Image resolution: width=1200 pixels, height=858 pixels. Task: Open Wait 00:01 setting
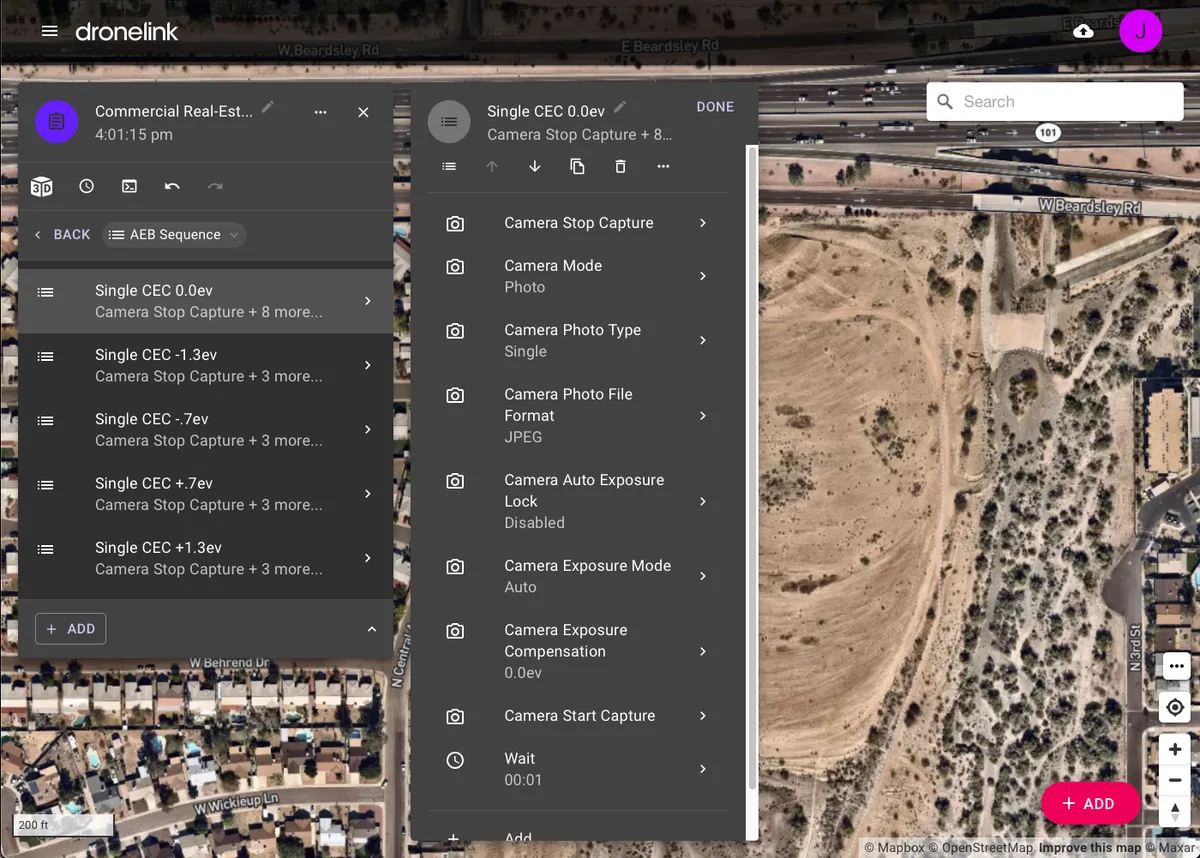578,769
